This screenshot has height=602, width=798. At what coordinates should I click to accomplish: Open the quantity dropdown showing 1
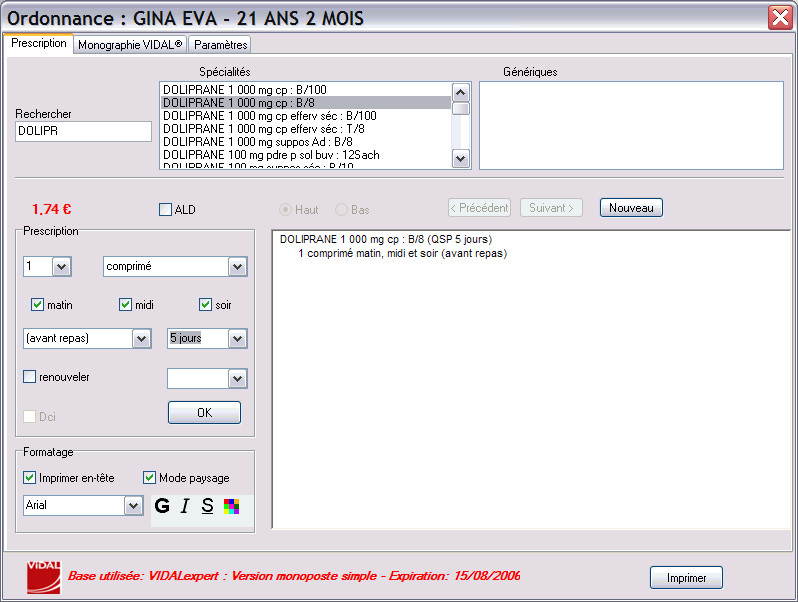tap(62, 266)
